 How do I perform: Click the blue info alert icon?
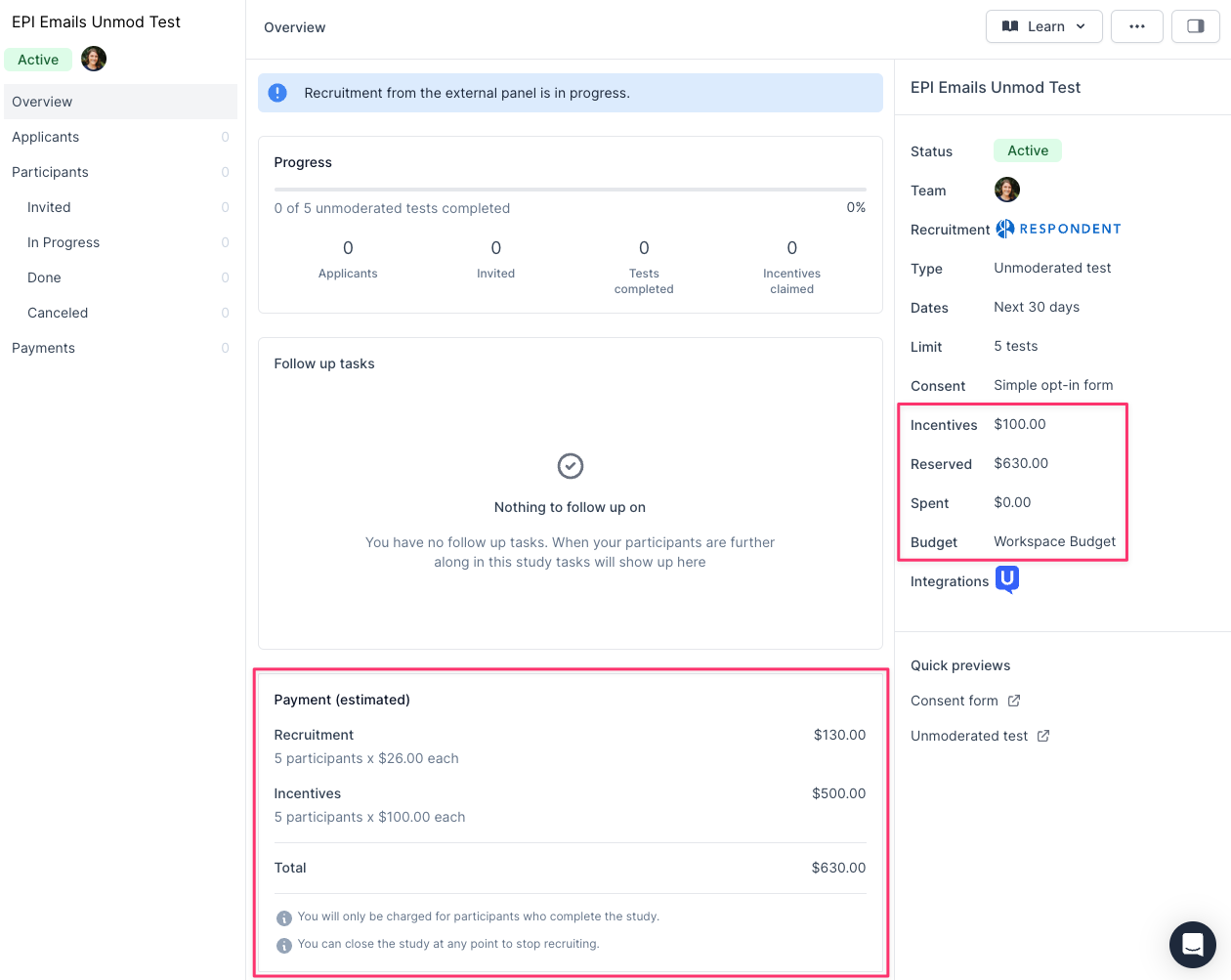[277, 93]
